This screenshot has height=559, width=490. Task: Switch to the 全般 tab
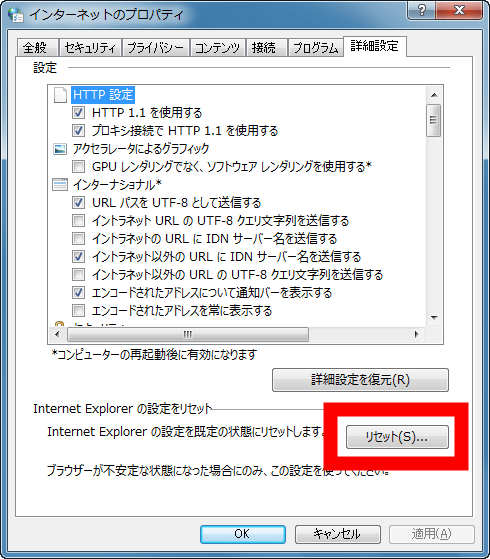pyautogui.click(x=37, y=47)
